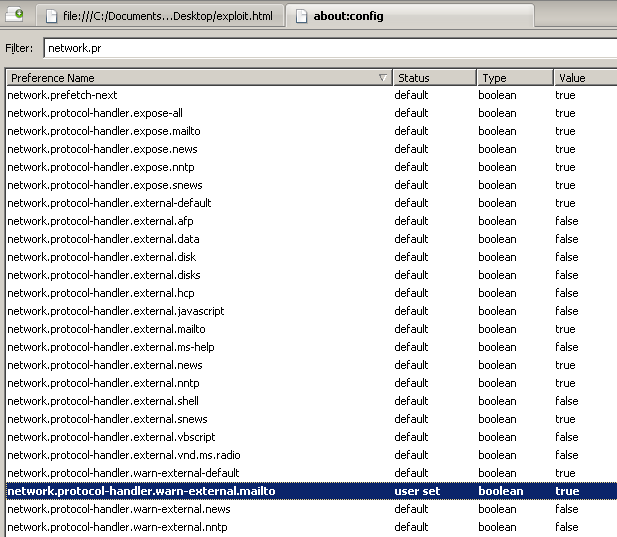Select network.protocol-handler.expose.snews row

(x=311, y=185)
